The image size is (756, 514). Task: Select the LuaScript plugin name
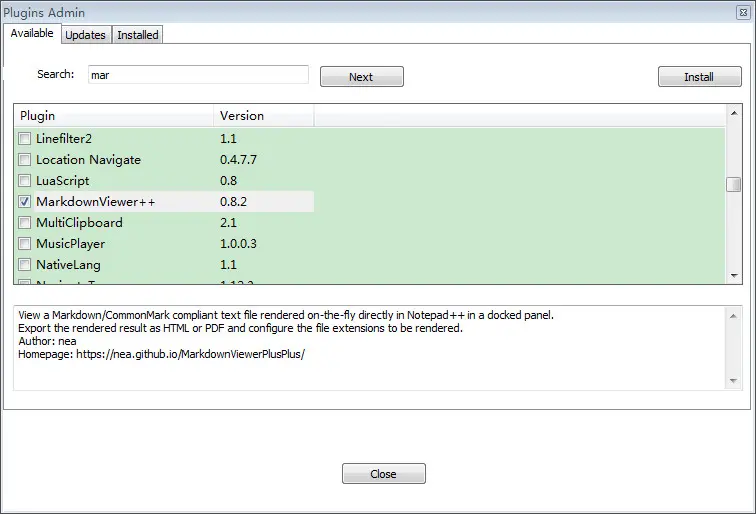(63, 181)
